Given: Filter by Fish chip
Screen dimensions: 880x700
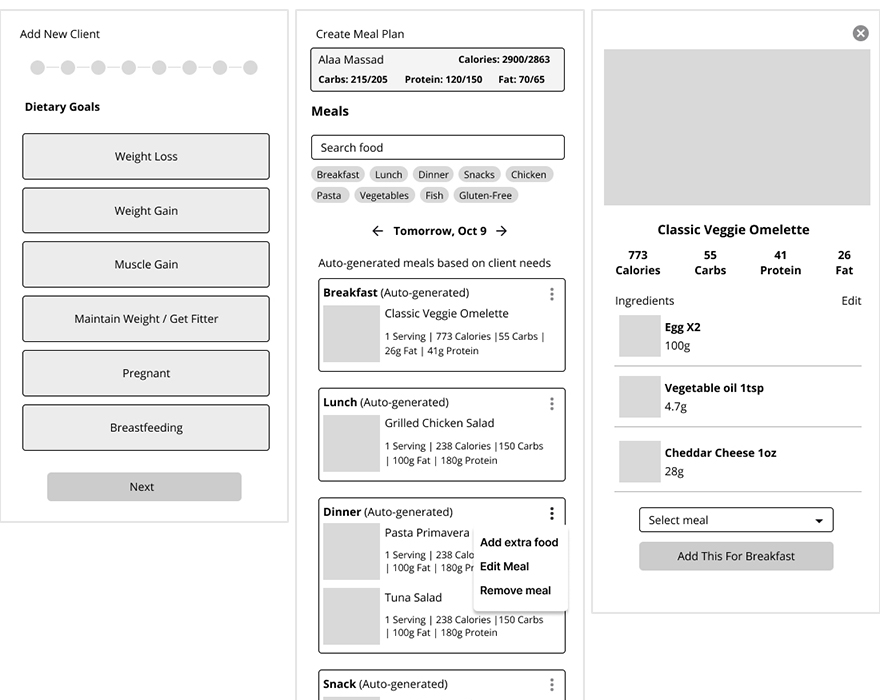Looking at the screenshot, I should click(x=434, y=195).
